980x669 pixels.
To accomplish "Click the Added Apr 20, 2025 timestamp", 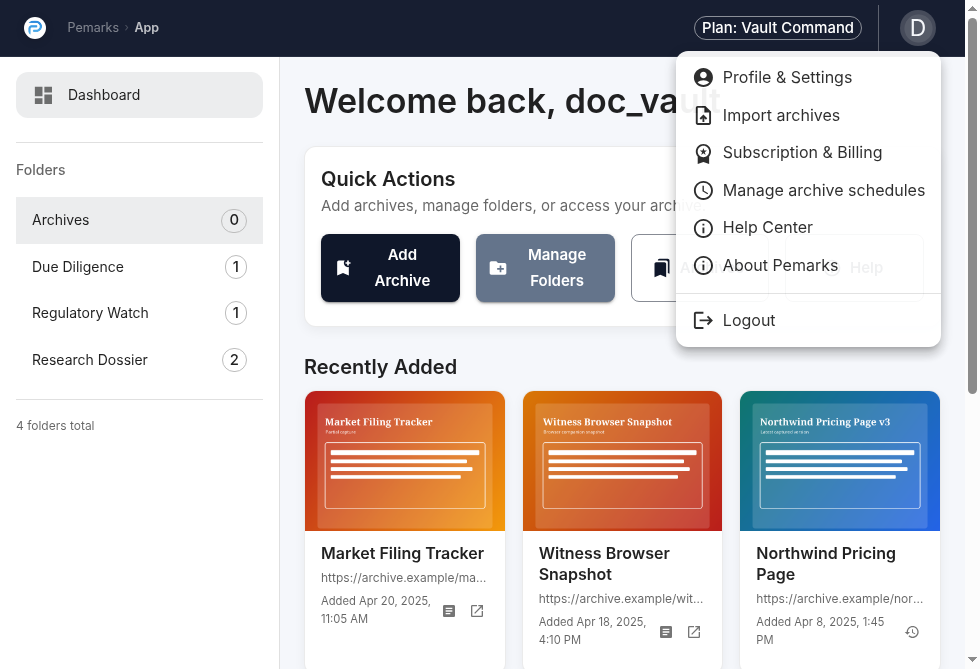I will 376,610.
